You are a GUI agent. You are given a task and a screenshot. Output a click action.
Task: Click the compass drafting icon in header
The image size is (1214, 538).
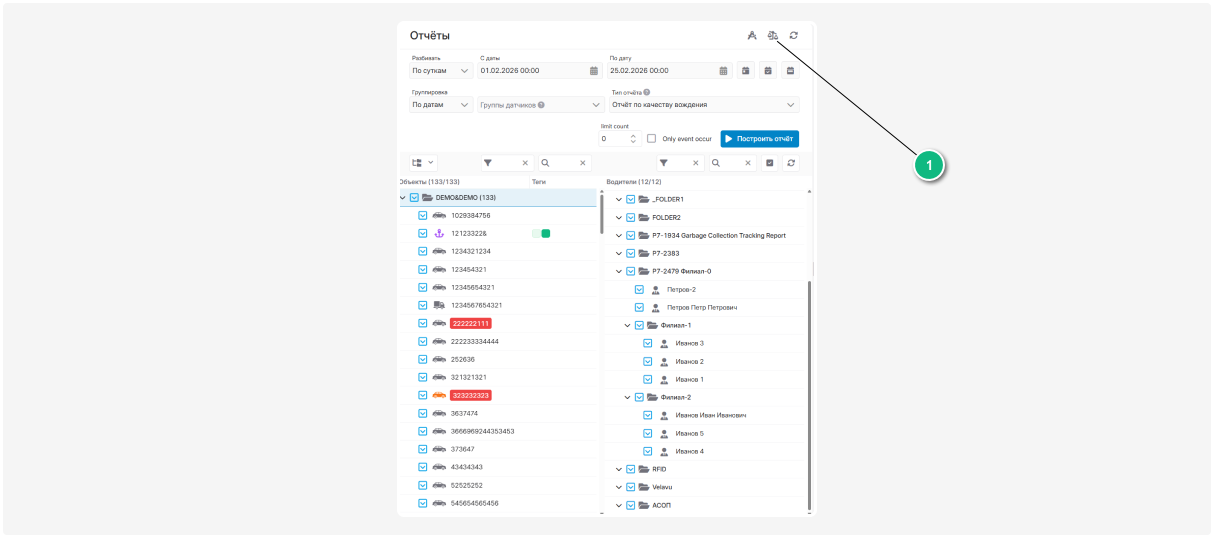point(752,35)
